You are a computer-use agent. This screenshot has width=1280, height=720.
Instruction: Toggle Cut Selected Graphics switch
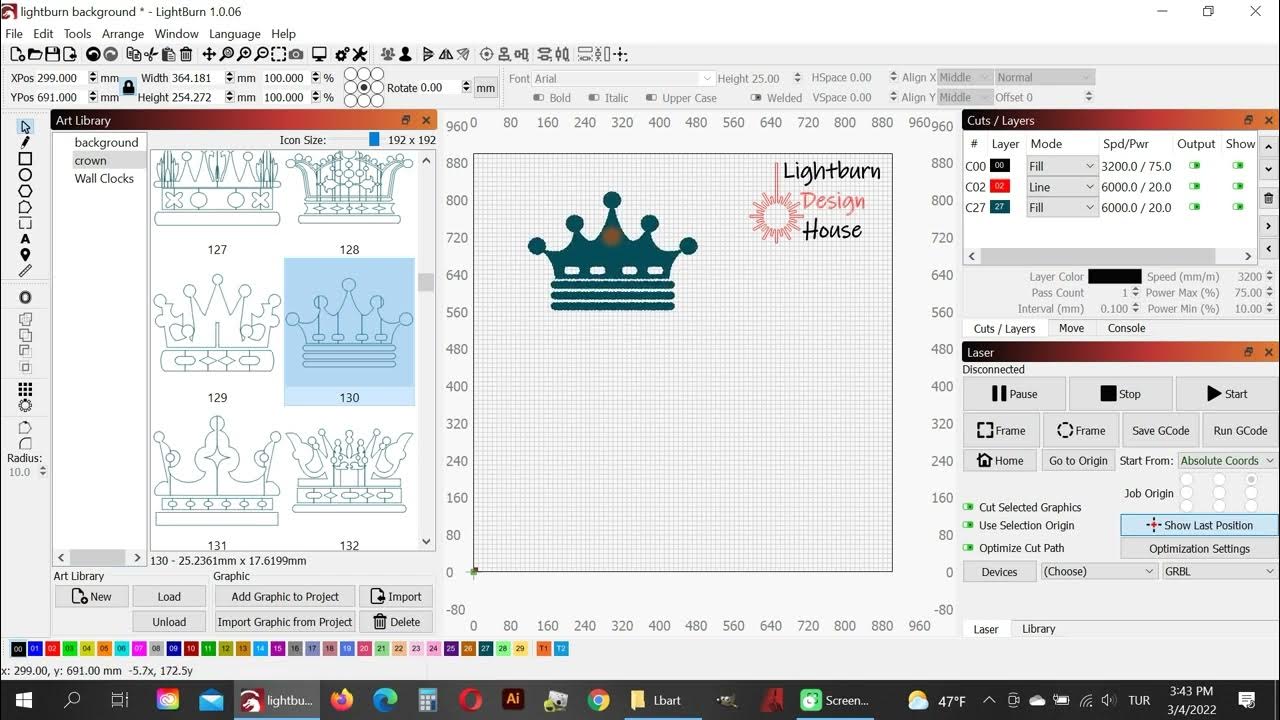[968, 507]
